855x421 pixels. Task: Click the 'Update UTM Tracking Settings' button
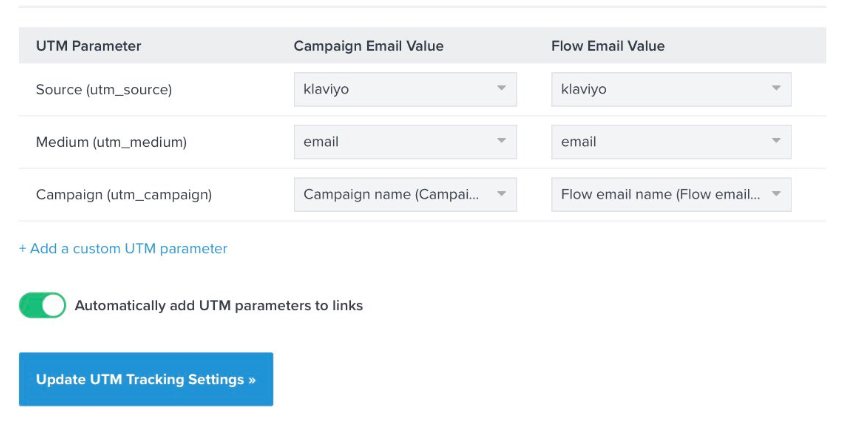pos(146,379)
